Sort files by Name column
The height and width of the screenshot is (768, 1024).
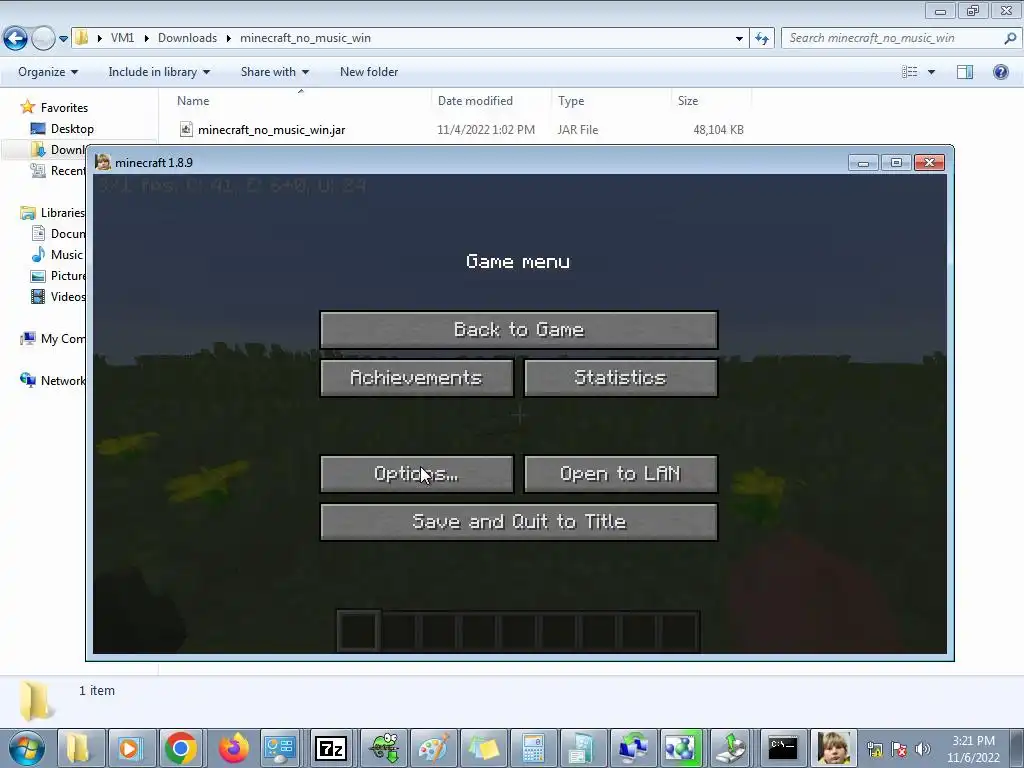click(300, 101)
